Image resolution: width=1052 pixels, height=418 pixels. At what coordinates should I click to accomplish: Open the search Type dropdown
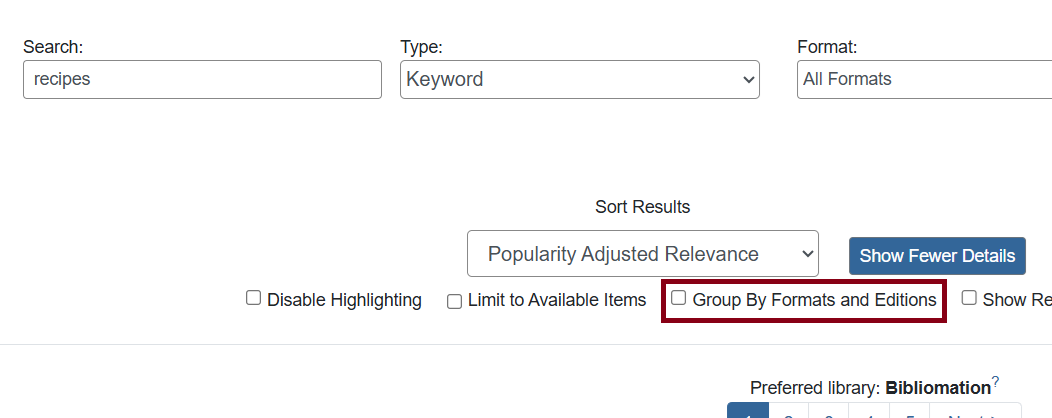pos(579,80)
